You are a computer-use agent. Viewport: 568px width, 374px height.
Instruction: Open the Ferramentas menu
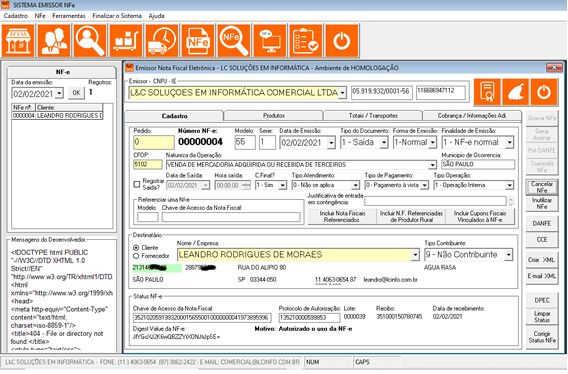[x=69, y=16]
